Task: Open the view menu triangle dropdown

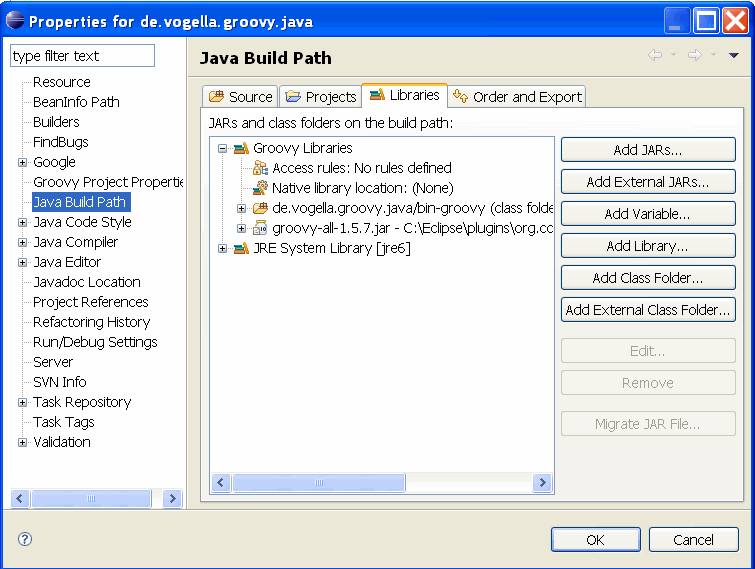Action: coord(734,55)
